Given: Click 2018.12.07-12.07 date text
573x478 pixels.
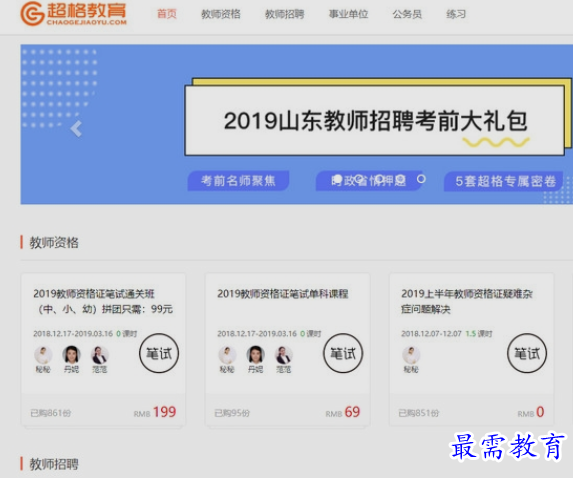Looking at the screenshot, I should [x=431, y=334].
